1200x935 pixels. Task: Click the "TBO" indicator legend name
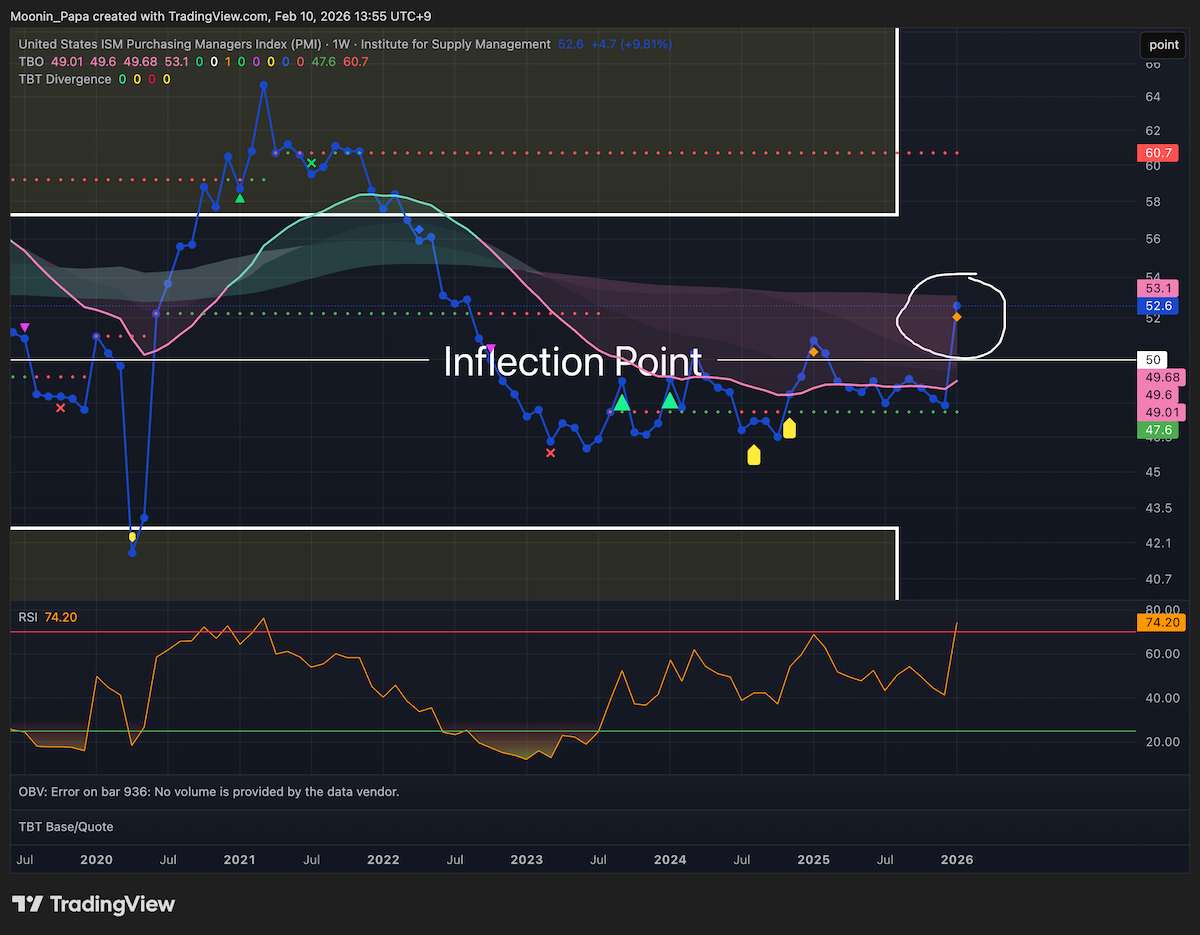pos(31,62)
